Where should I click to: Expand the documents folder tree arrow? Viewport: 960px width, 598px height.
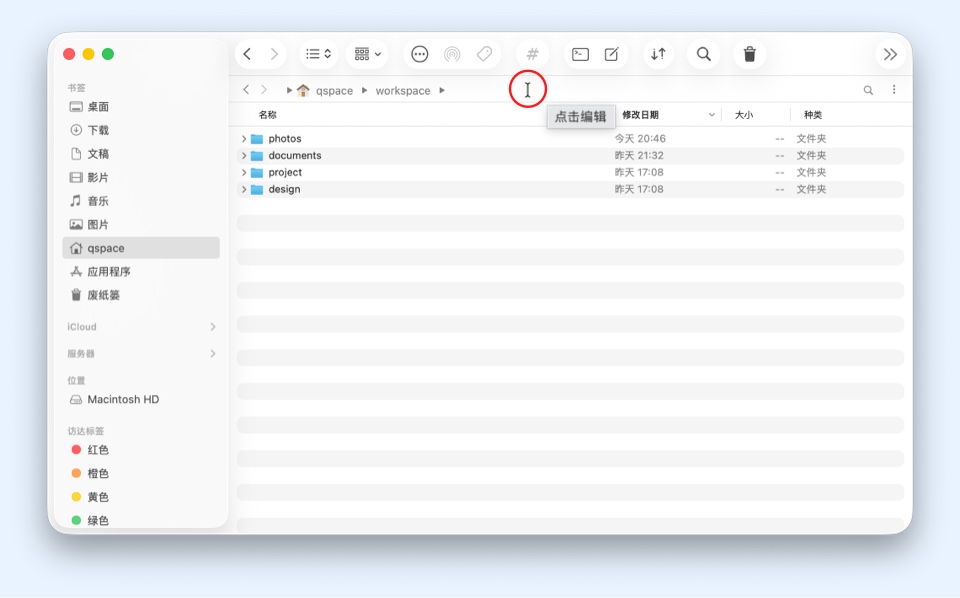coord(244,156)
